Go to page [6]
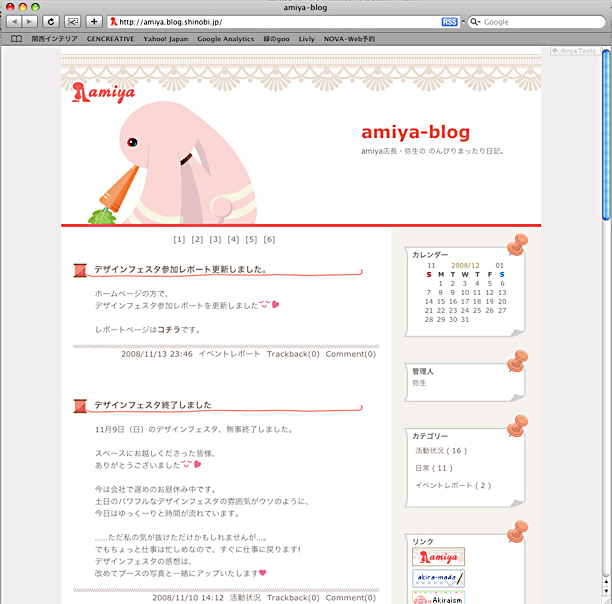Image resolution: width=612 pixels, height=604 pixels. pos(269,239)
